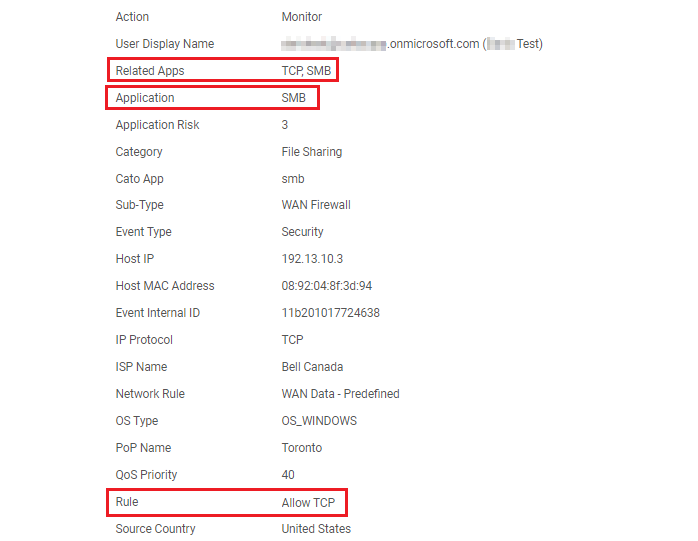The width and height of the screenshot is (698, 541).
Task: Click the SMB application value
Action: [294, 98]
